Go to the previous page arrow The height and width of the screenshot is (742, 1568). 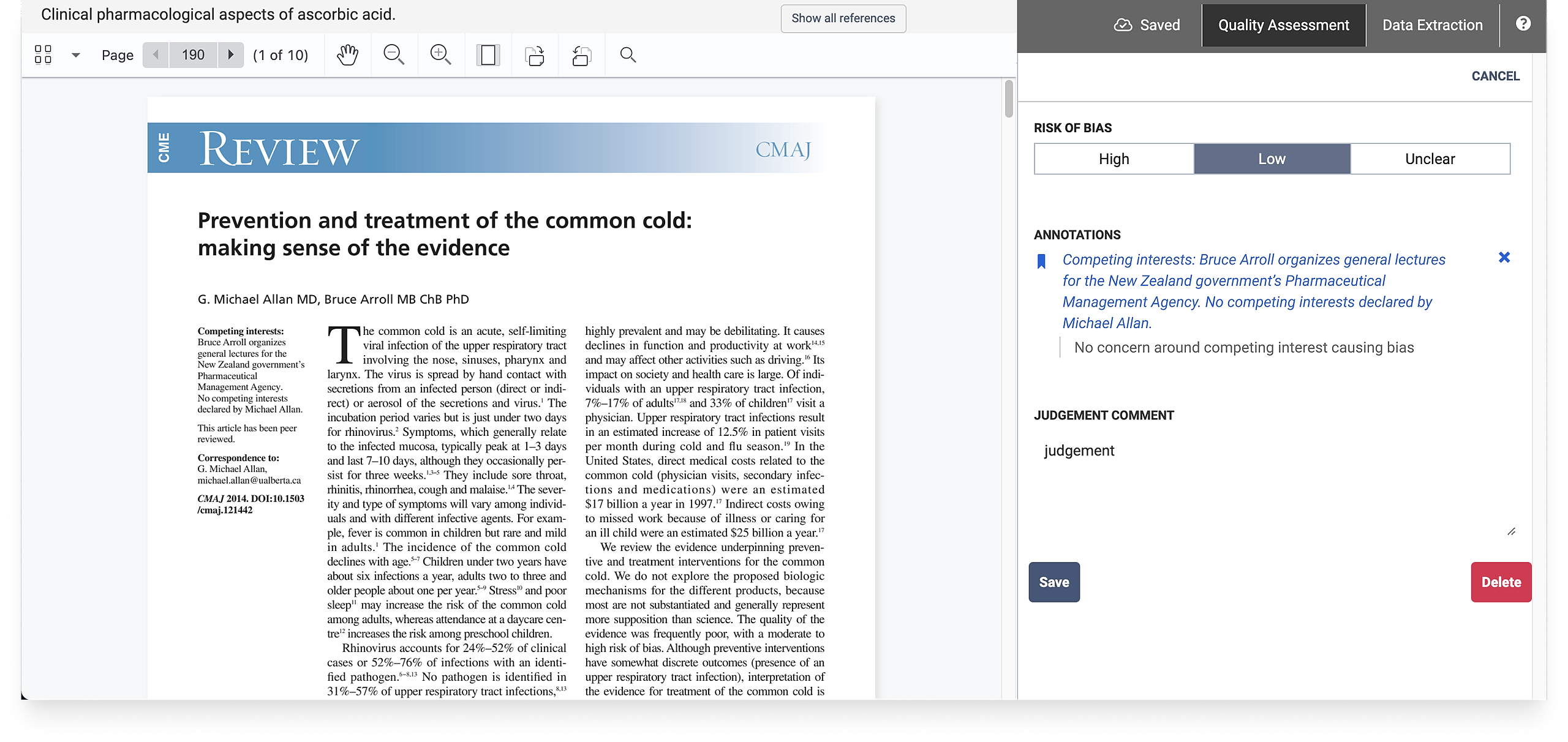point(156,55)
